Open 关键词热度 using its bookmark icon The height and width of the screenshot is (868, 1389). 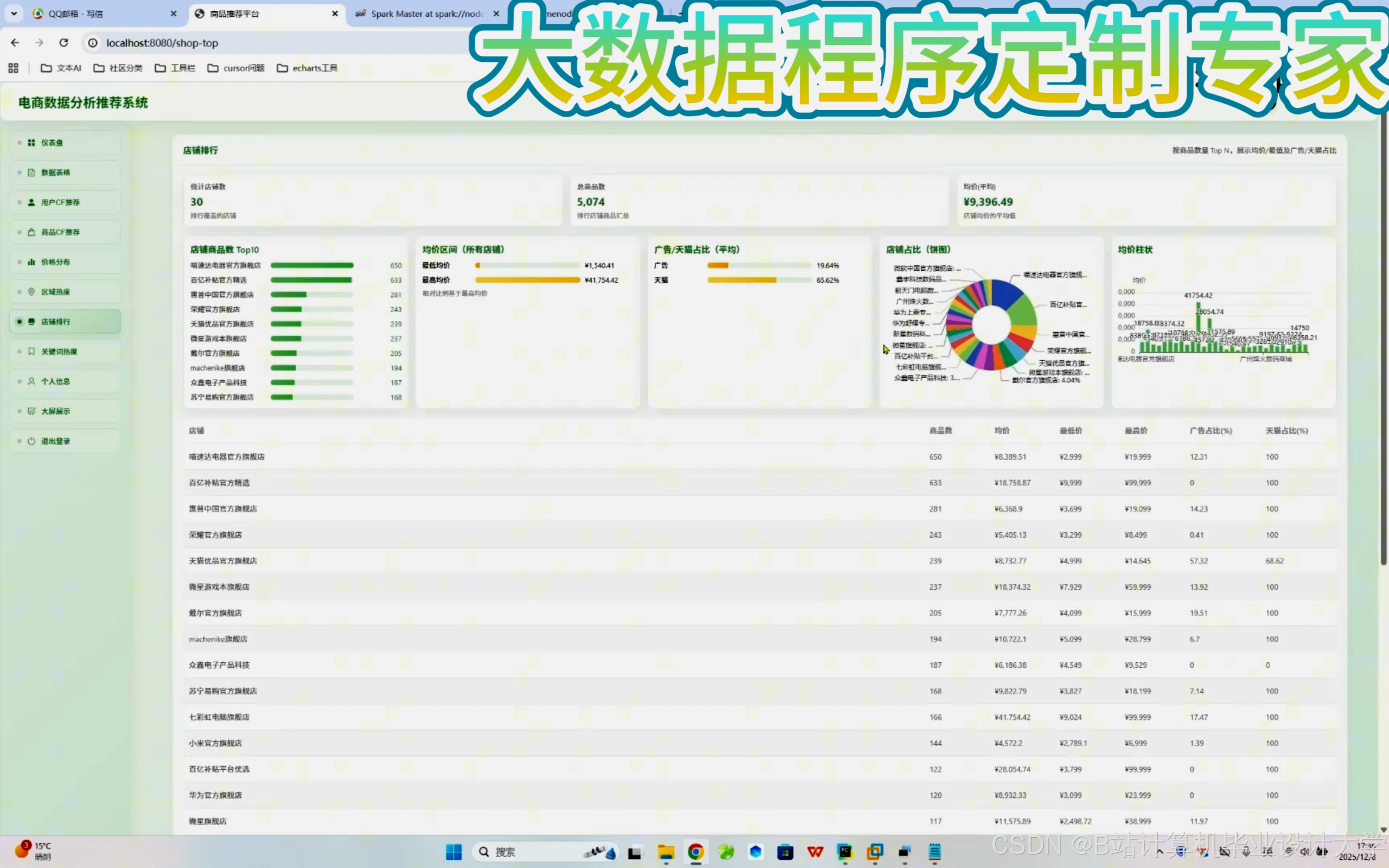point(31,351)
